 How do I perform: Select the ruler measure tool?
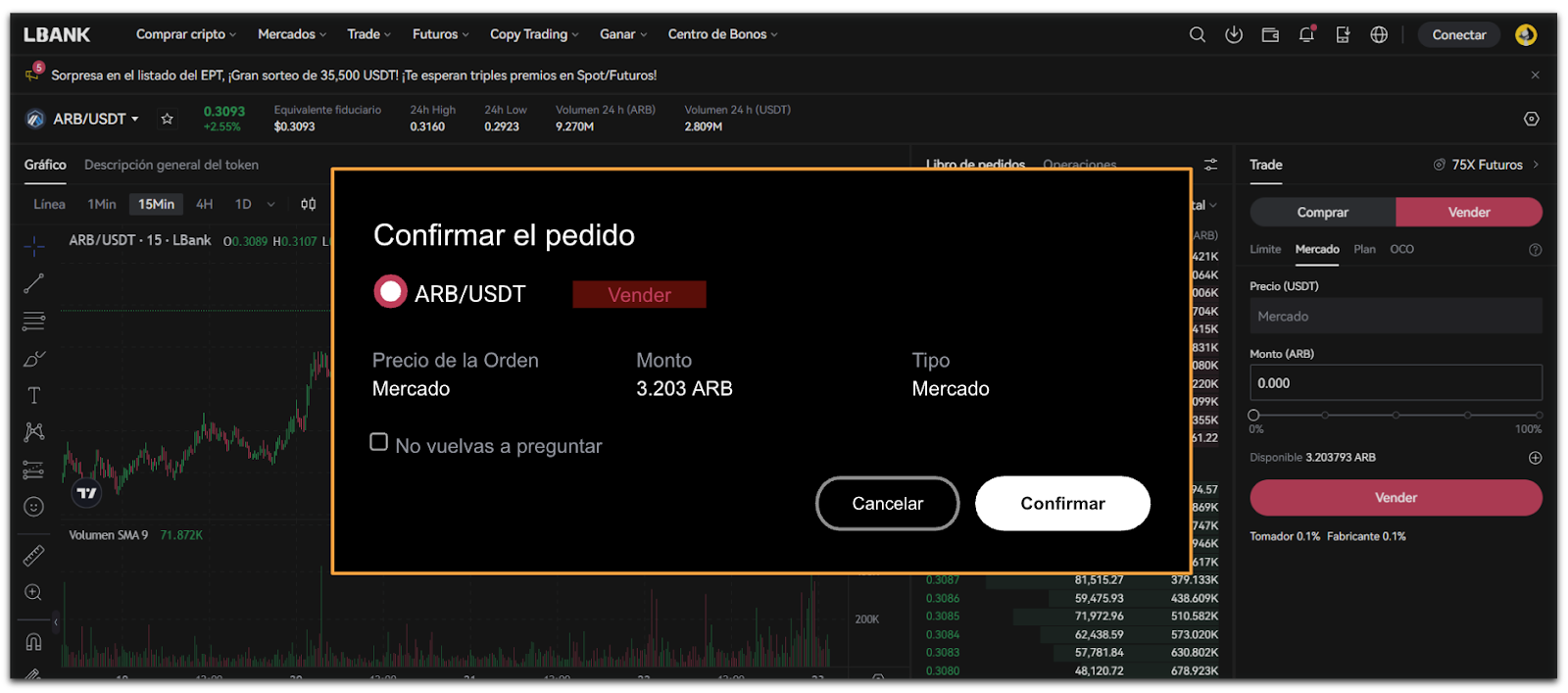[34, 556]
